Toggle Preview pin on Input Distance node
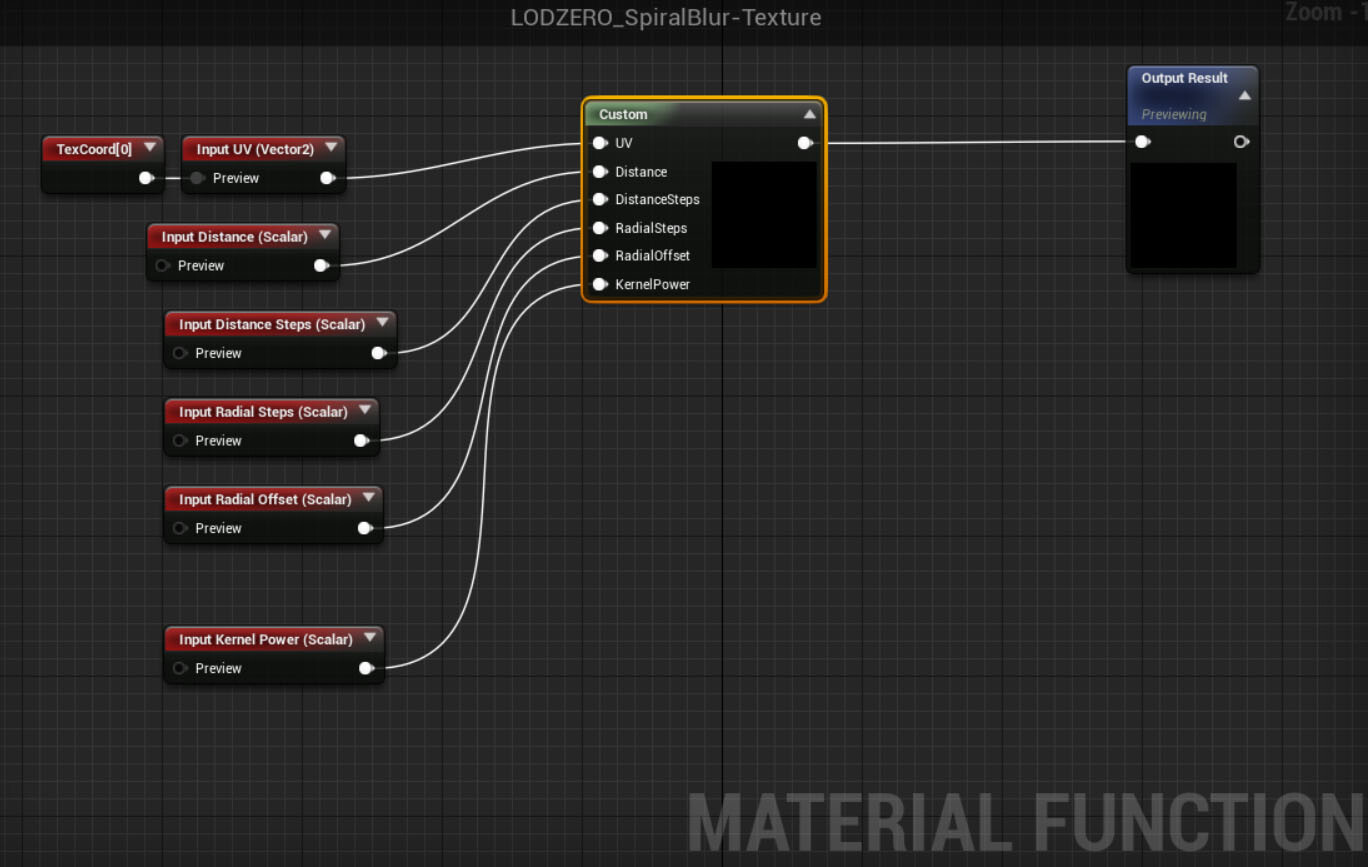 (x=162, y=266)
